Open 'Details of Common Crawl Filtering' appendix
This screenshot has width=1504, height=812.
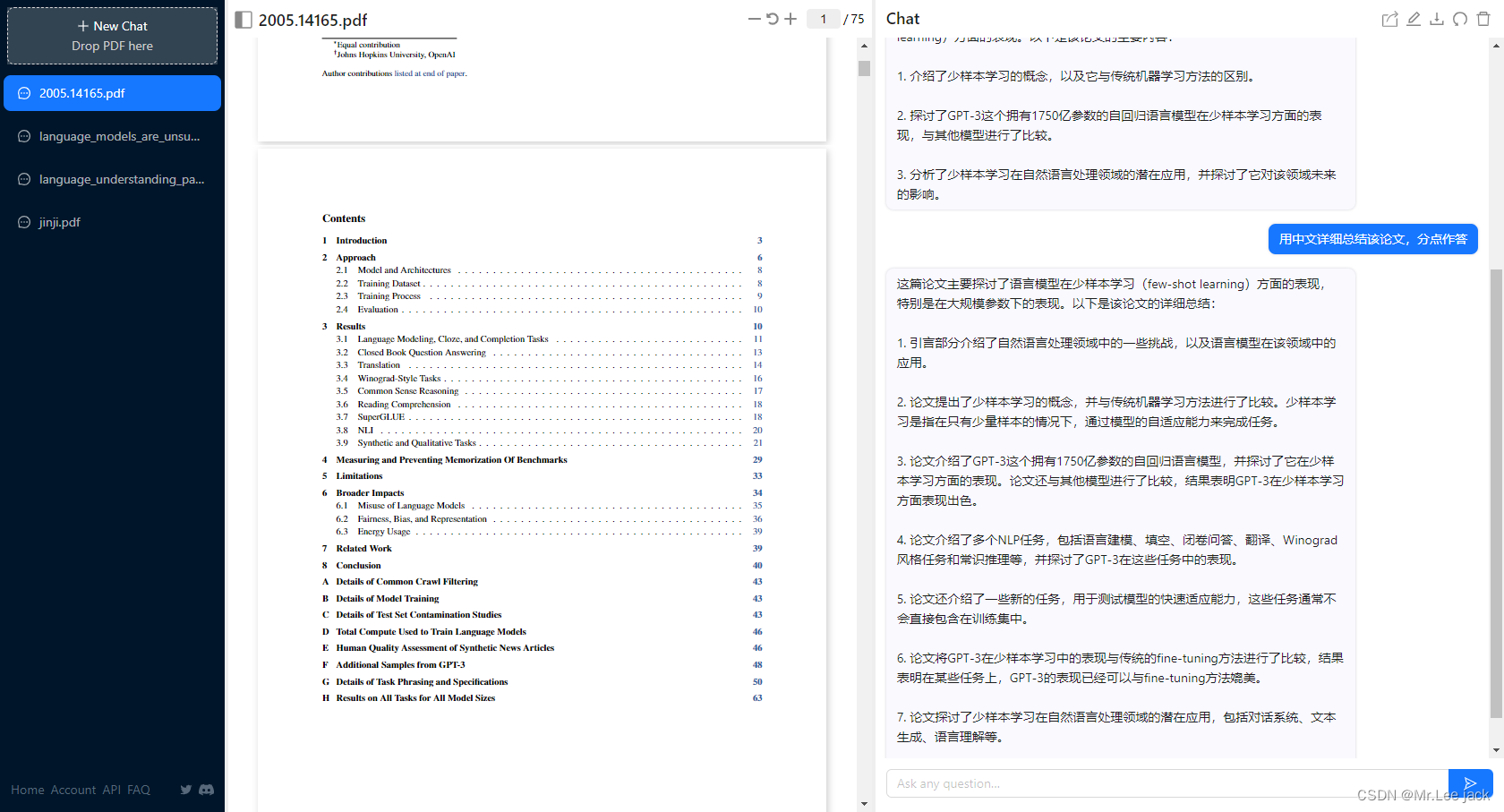tap(406, 582)
